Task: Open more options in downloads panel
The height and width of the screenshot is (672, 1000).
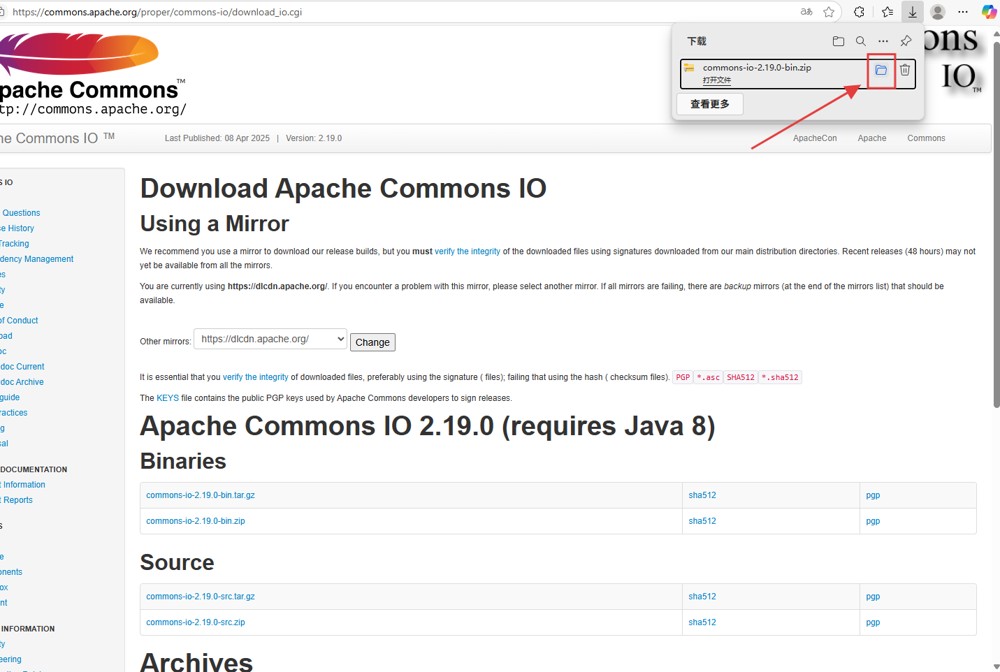Action: [883, 41]
